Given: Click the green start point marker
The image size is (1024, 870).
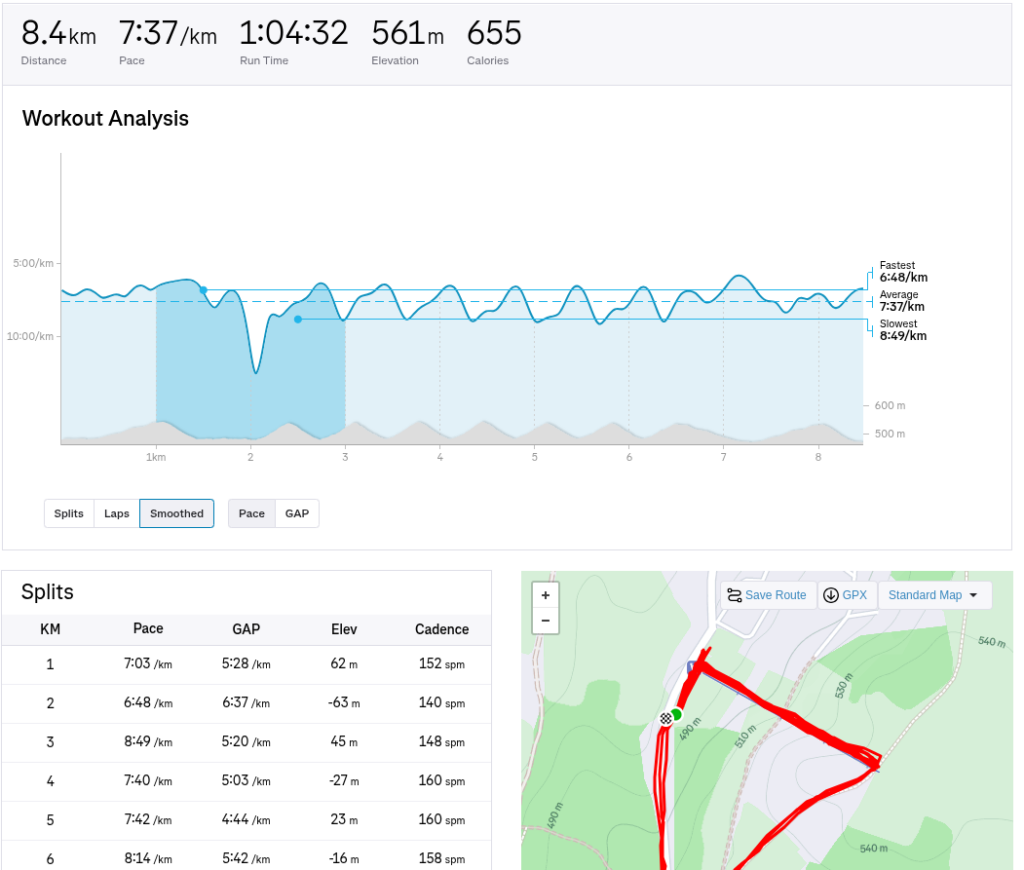Looking at the screenshot, I should [677, 714].
